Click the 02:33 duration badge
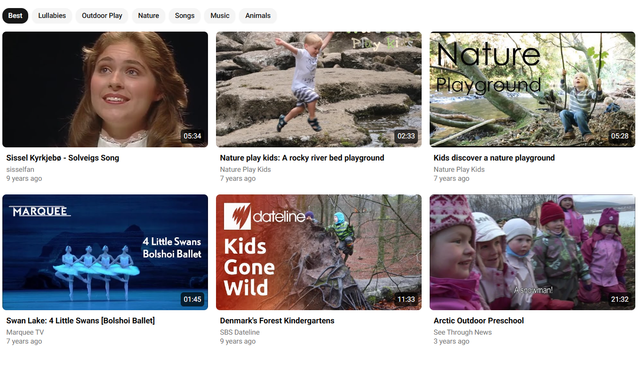This screenshot has width=640, height=370. (x=406, y=136)
